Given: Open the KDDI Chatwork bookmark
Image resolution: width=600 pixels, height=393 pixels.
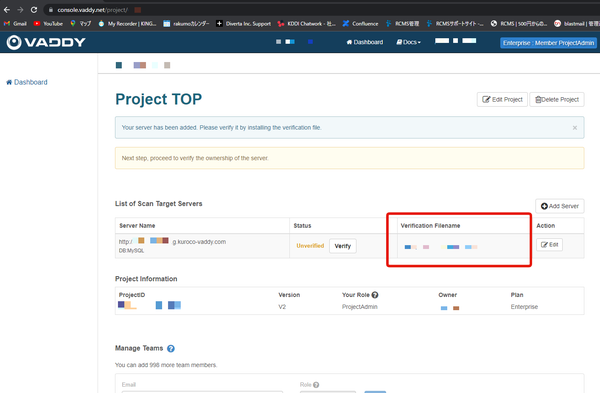Looking at the screenshot, I should pyautogui.click(x=307, y=24).
